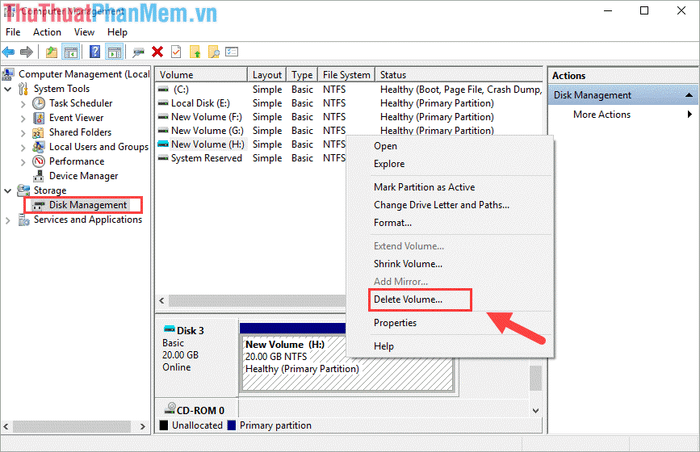Click the disk connection toolbar icon

(138, 52)
